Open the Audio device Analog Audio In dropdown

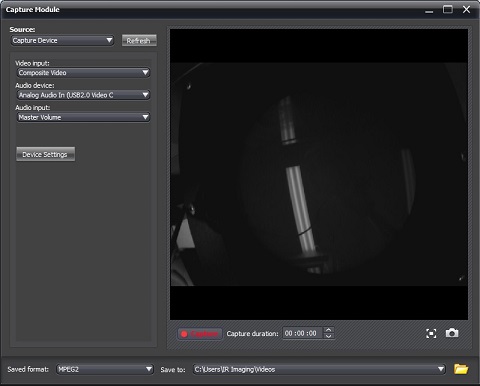[x=83, y=95]
